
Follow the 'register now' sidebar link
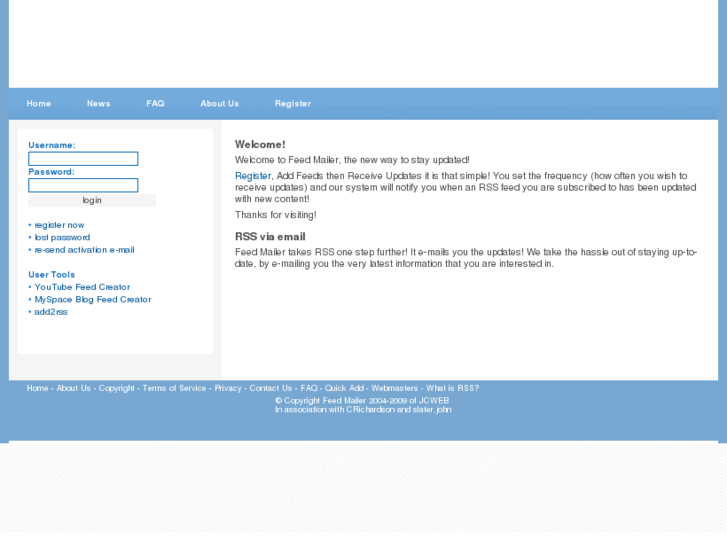(x=59, y=225)
